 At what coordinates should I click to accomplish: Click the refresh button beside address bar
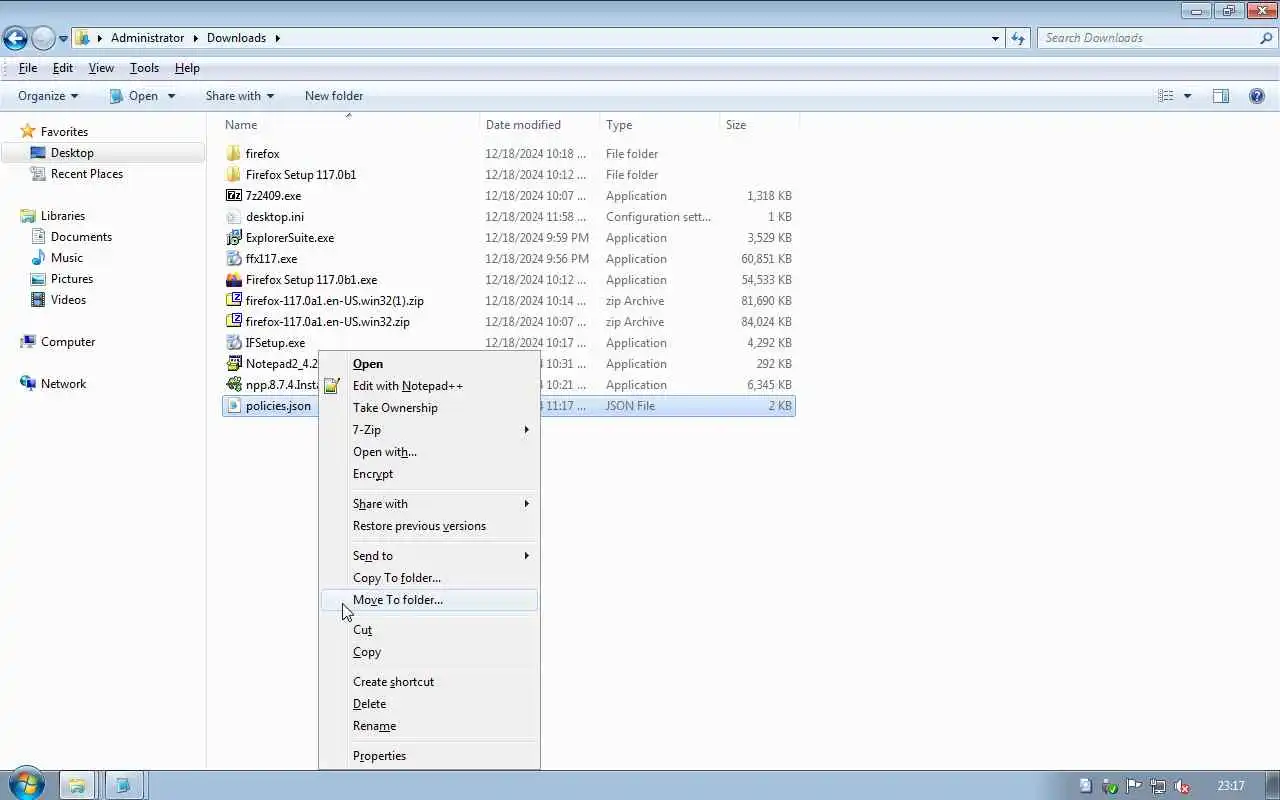(x=1018, y=38)
